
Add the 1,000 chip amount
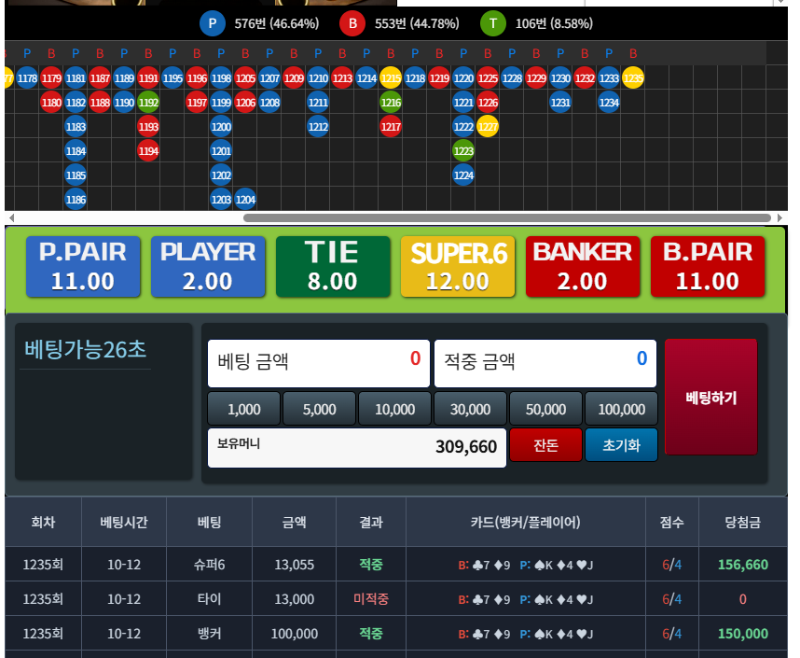pyautogui.click(x=244, y=409)
